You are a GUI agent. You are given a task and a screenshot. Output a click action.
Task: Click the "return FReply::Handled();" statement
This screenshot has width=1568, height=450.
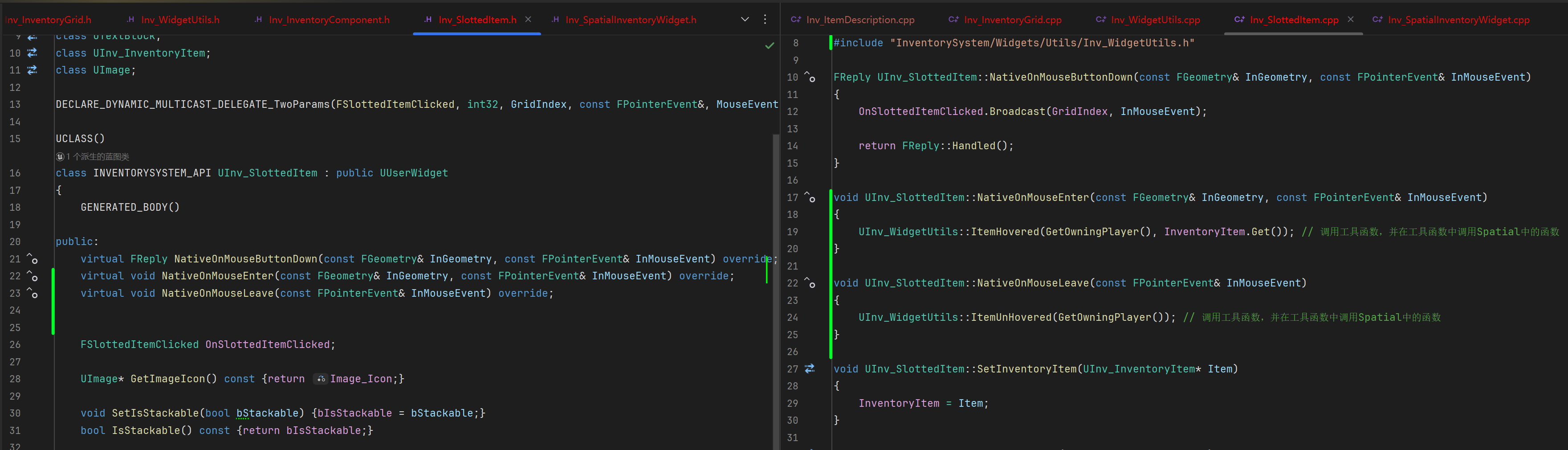click(936, 146)
